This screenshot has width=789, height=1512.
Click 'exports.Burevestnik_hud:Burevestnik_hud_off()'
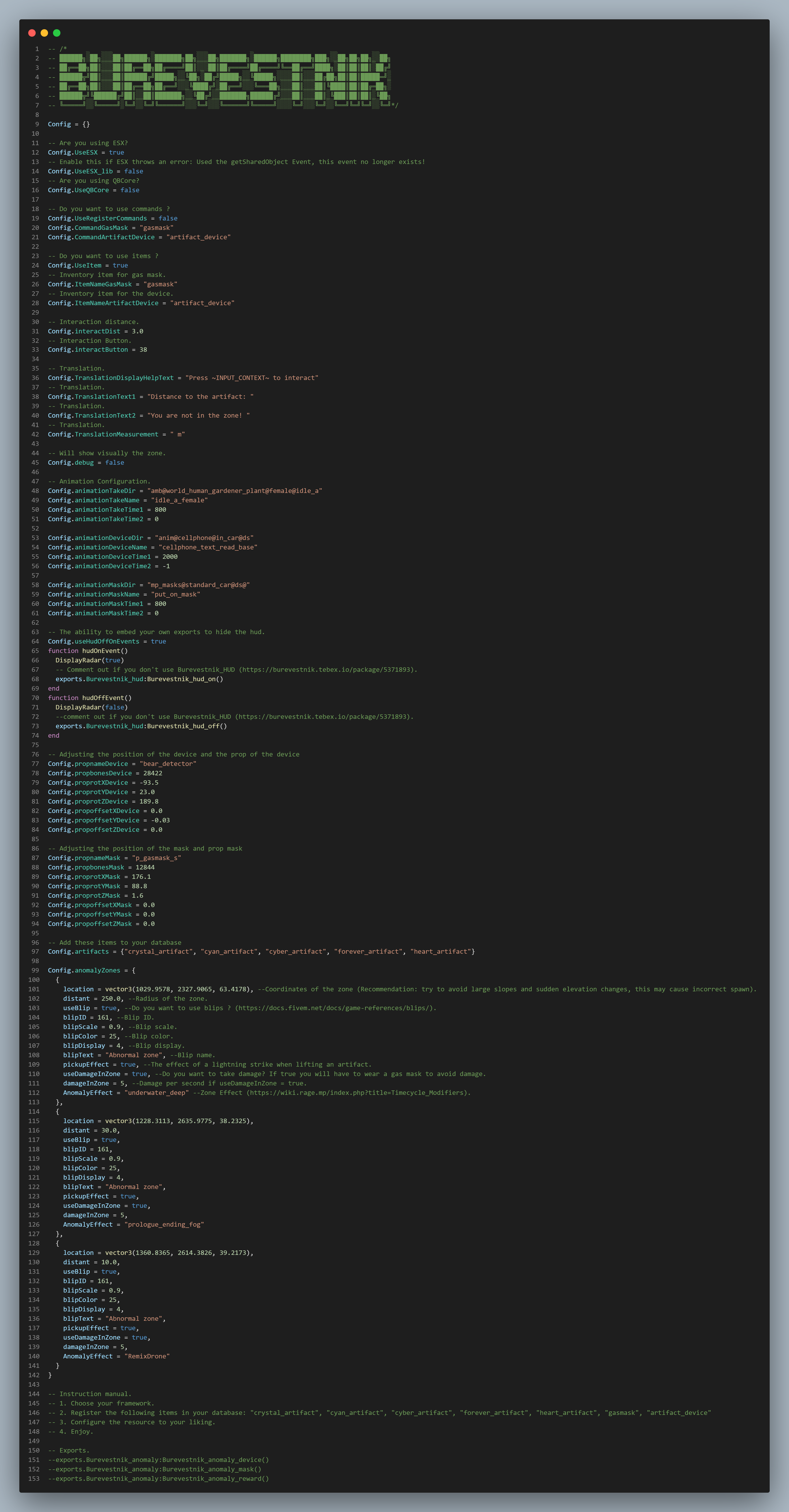[x=141, y=726]
